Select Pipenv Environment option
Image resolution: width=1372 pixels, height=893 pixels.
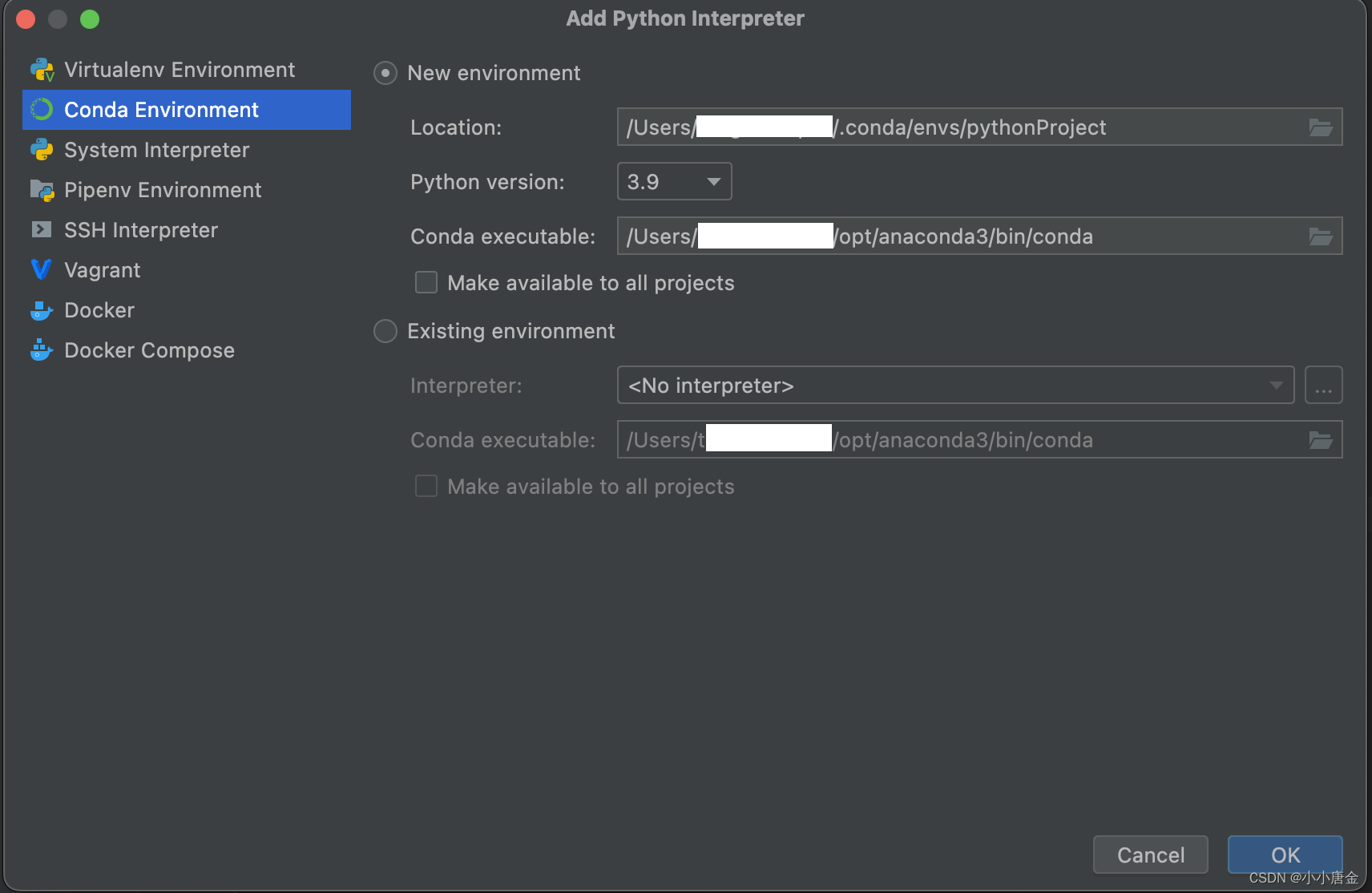tap(187, 190)
